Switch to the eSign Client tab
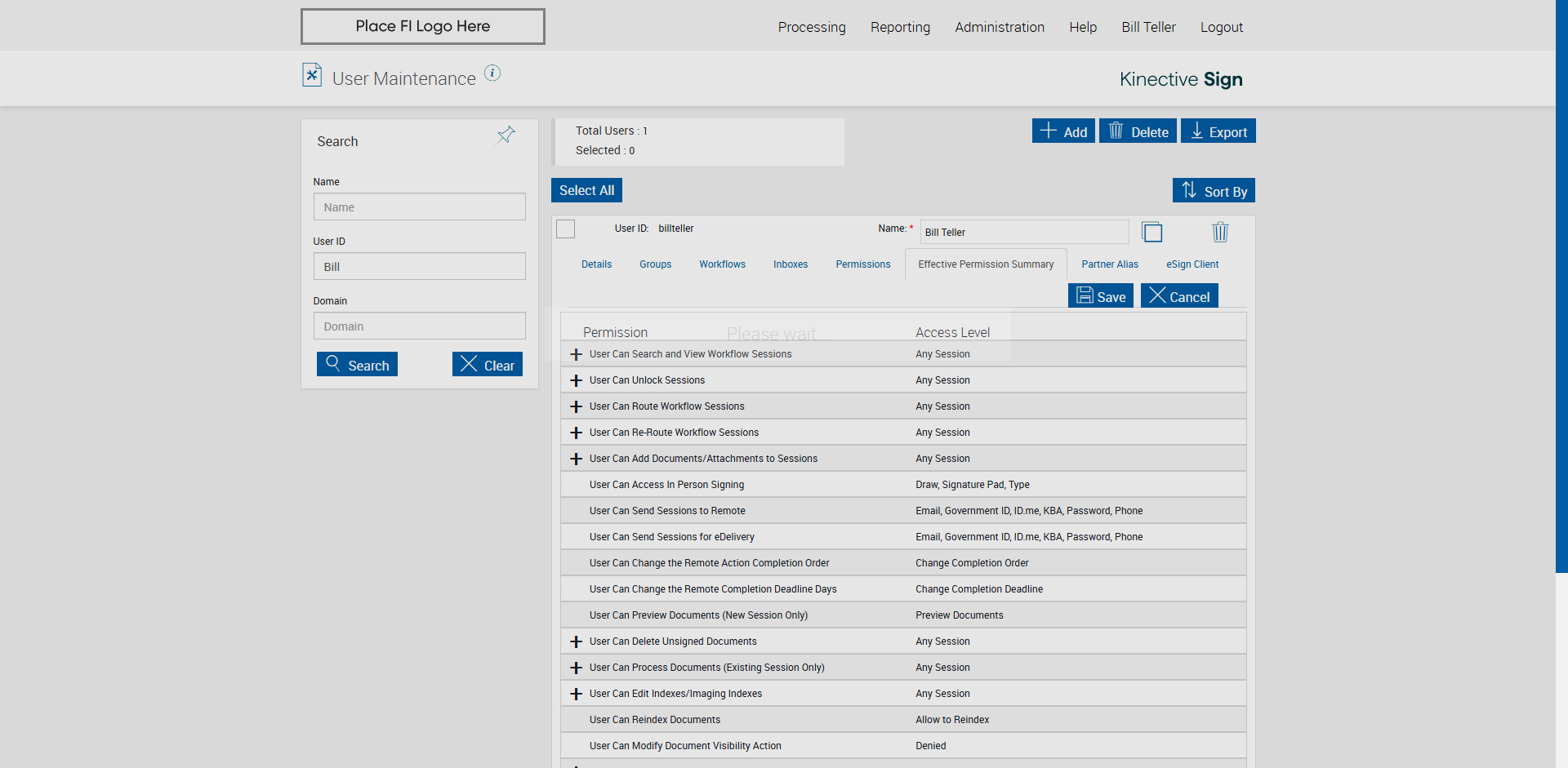Viewport: 1568px width, 768px height. pyautogui.click(x=1192, y=264)
